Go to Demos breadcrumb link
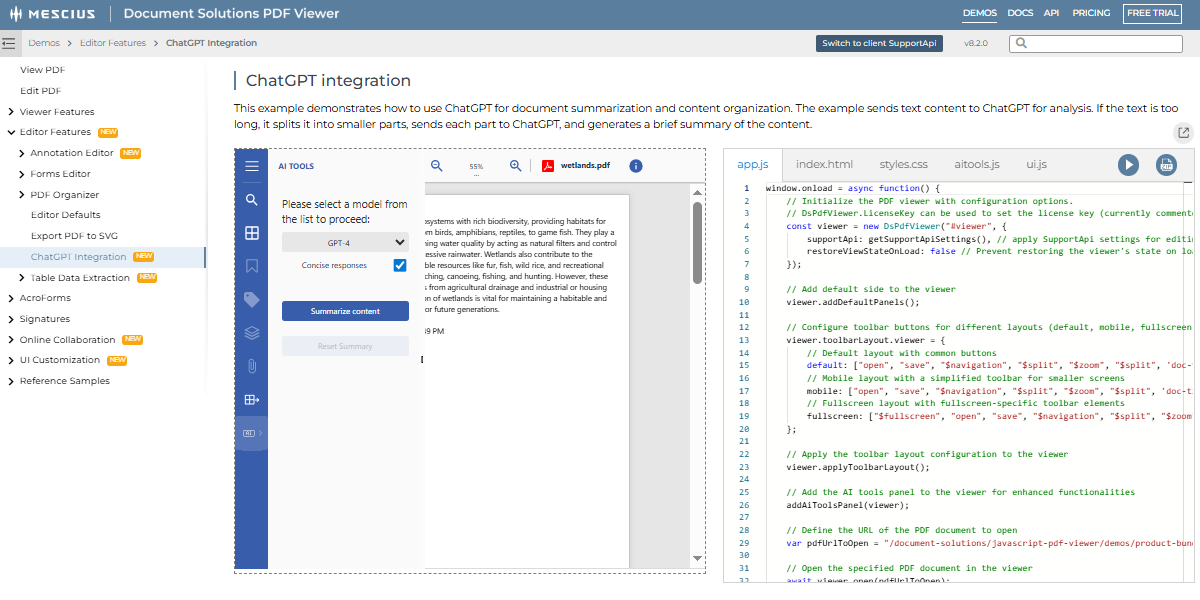This screenshot has height=600, width=1200. pos(44,43)
